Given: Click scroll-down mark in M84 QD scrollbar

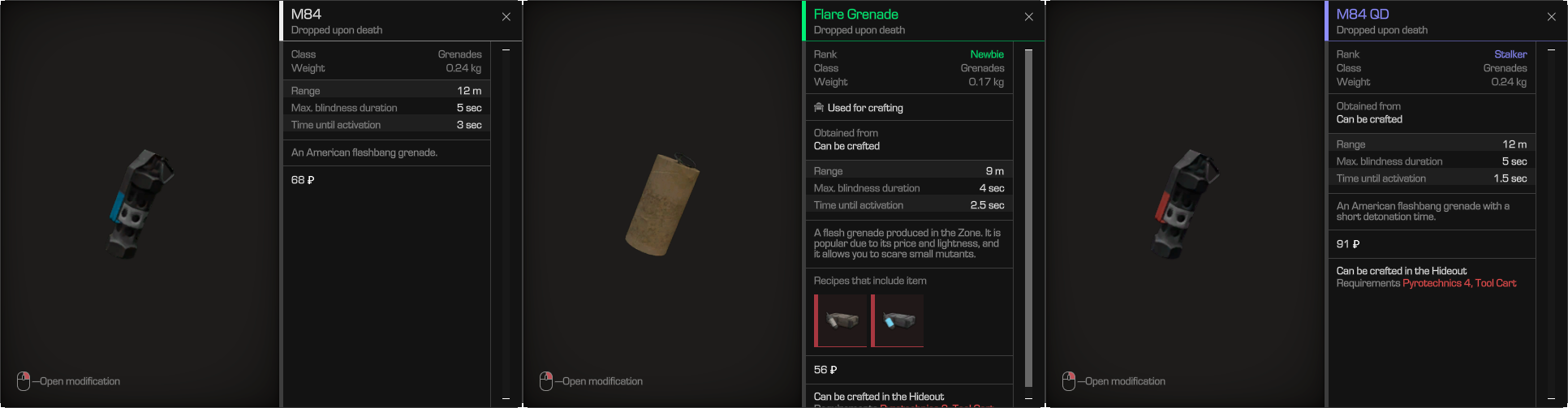Looking at the screenshot, I should [1551, 399].
